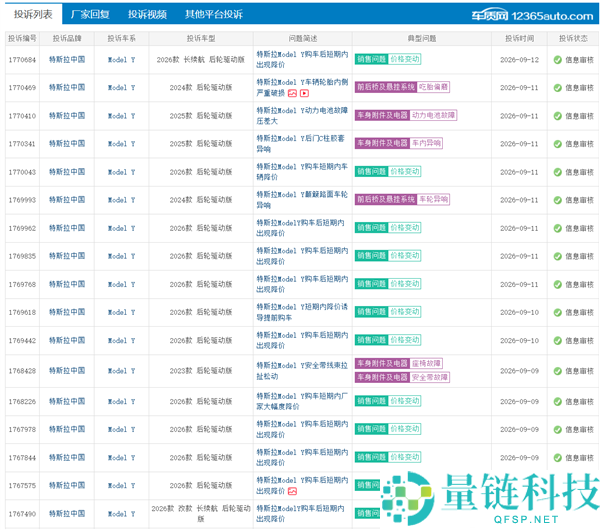600x530 pixels.
Task: Switch to the 投诉视频 tab
Action: (147, 14)
